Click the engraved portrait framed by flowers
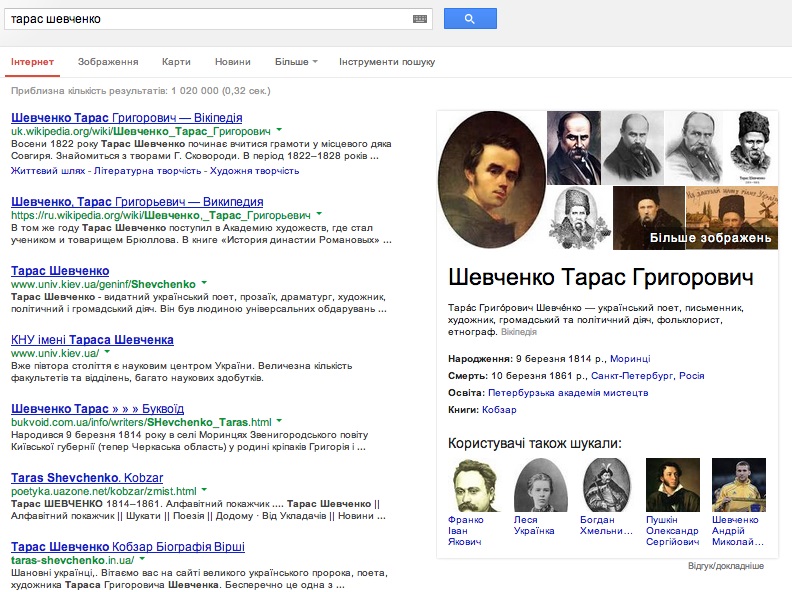Screen dimensions: 792x592 click(x=579, y=218)
